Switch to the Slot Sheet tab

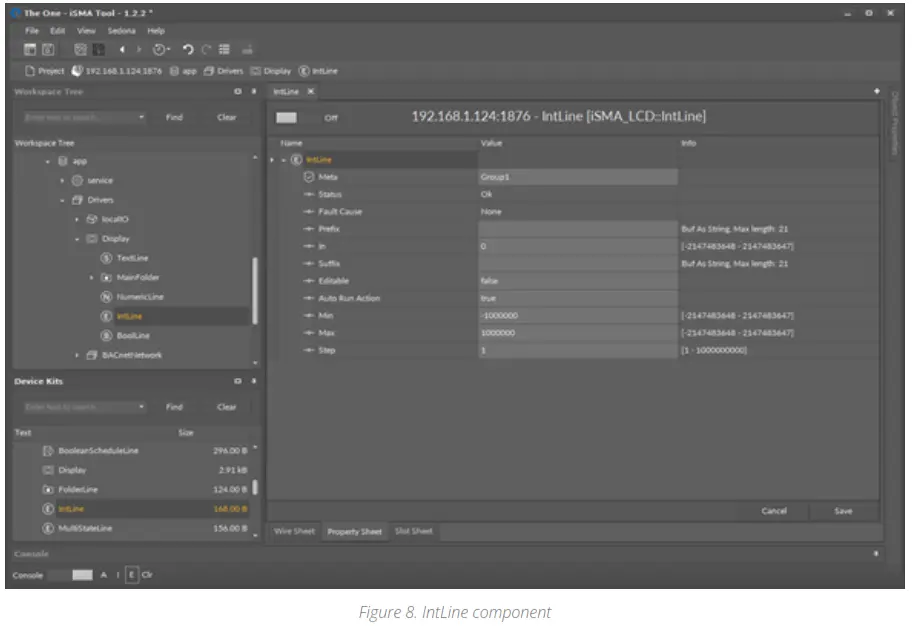(414, 532)
